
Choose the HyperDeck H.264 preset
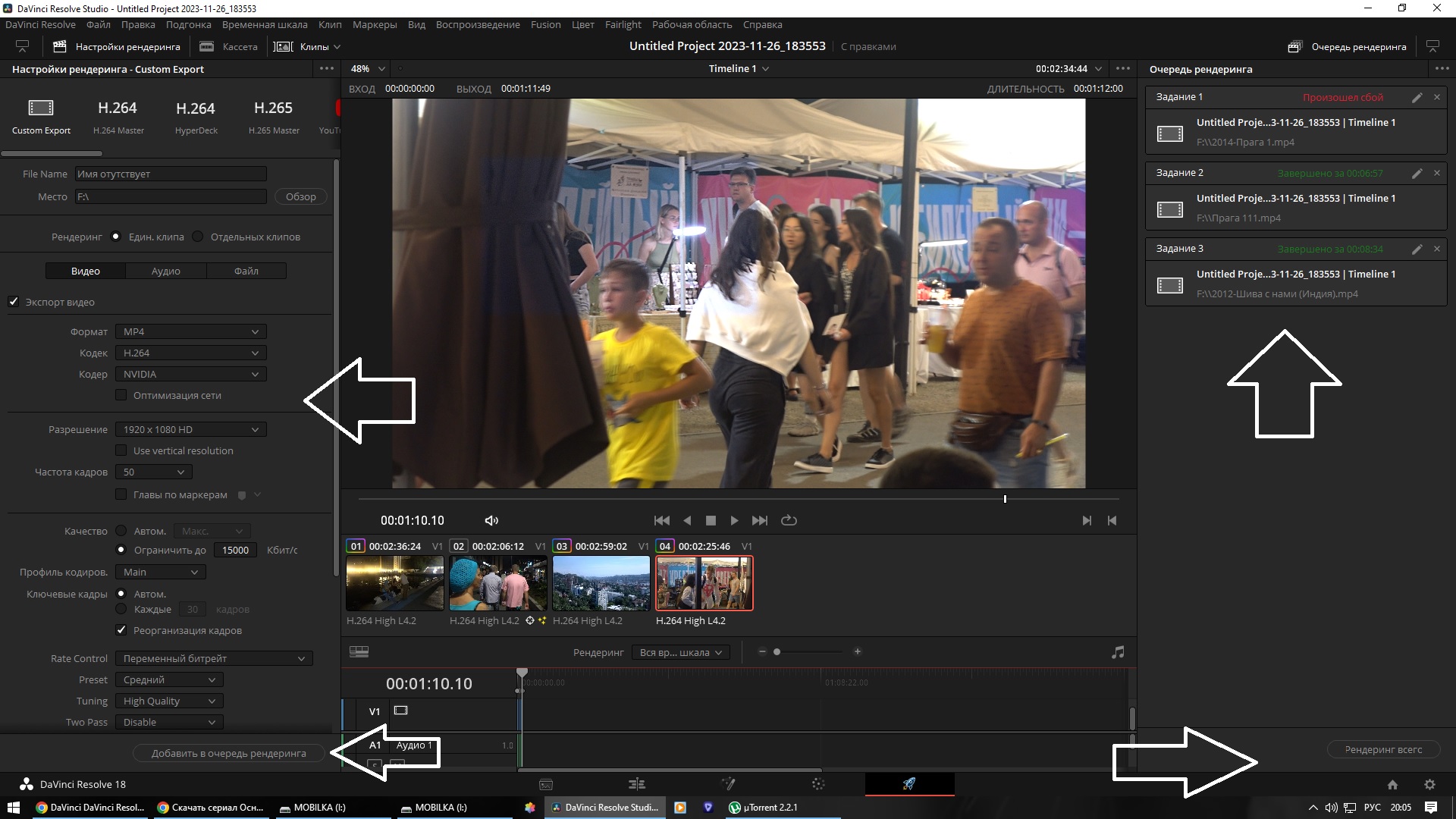click(x=196, y=116)
